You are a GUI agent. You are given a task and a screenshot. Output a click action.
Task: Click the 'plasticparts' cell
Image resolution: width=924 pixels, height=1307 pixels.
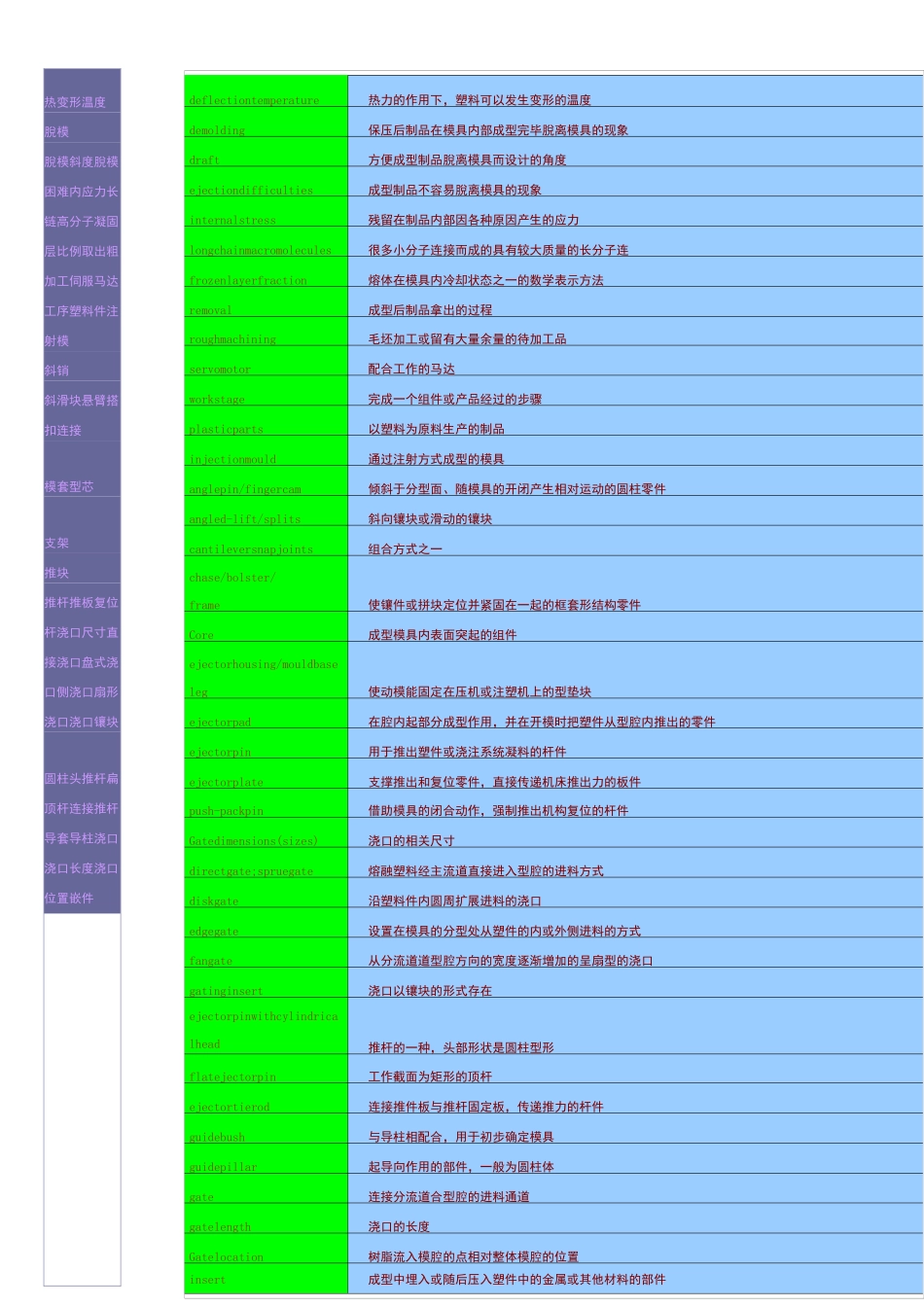(266, 422)
